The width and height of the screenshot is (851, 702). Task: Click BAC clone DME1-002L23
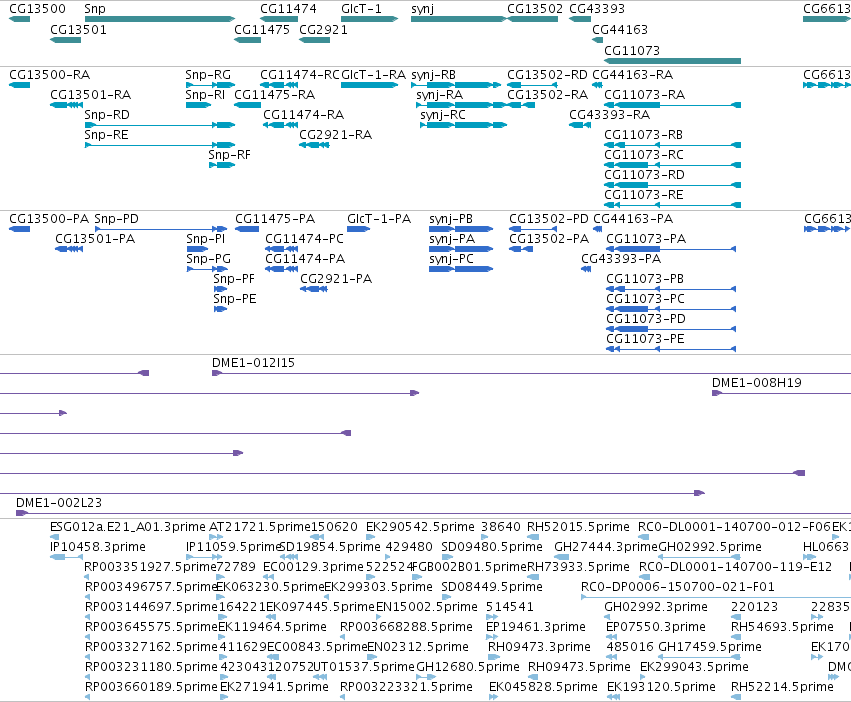click(59, 503)
